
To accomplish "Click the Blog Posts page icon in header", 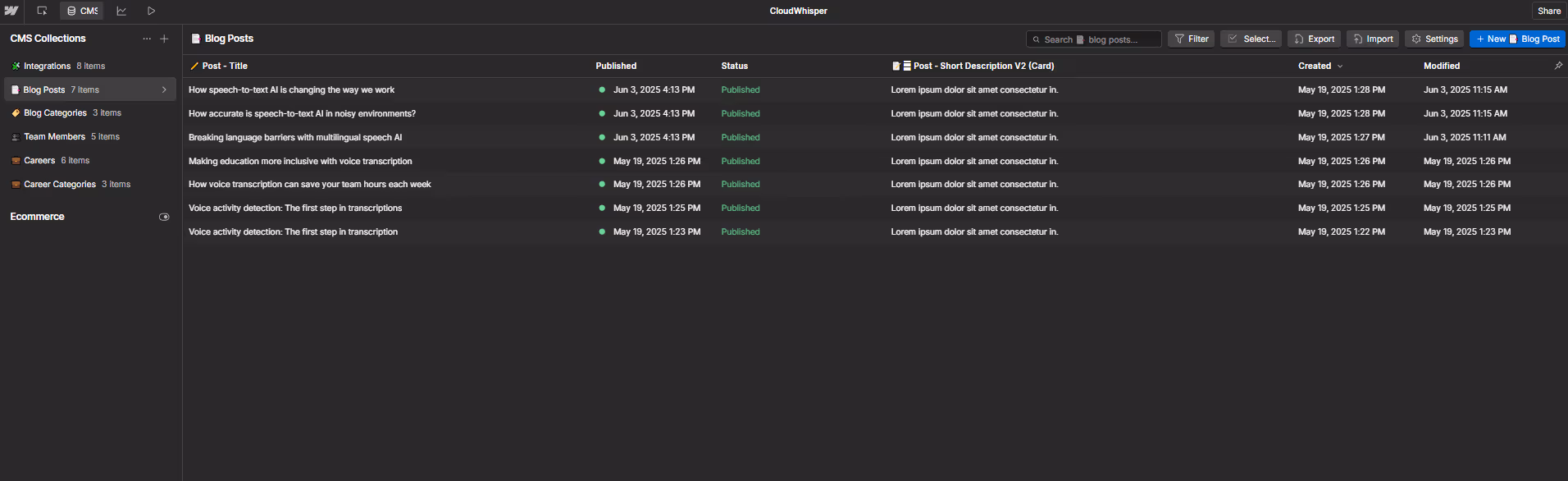I will 196,39.
